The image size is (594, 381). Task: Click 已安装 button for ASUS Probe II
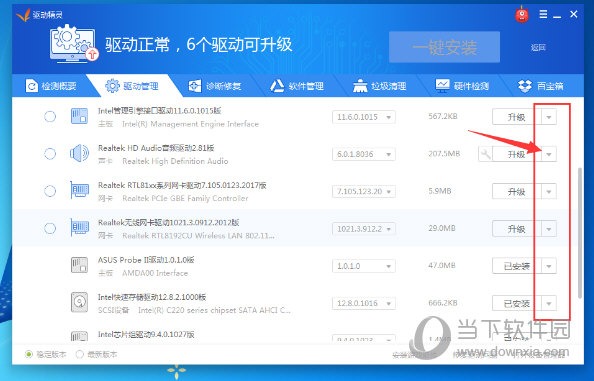click(x=517, y=266)
